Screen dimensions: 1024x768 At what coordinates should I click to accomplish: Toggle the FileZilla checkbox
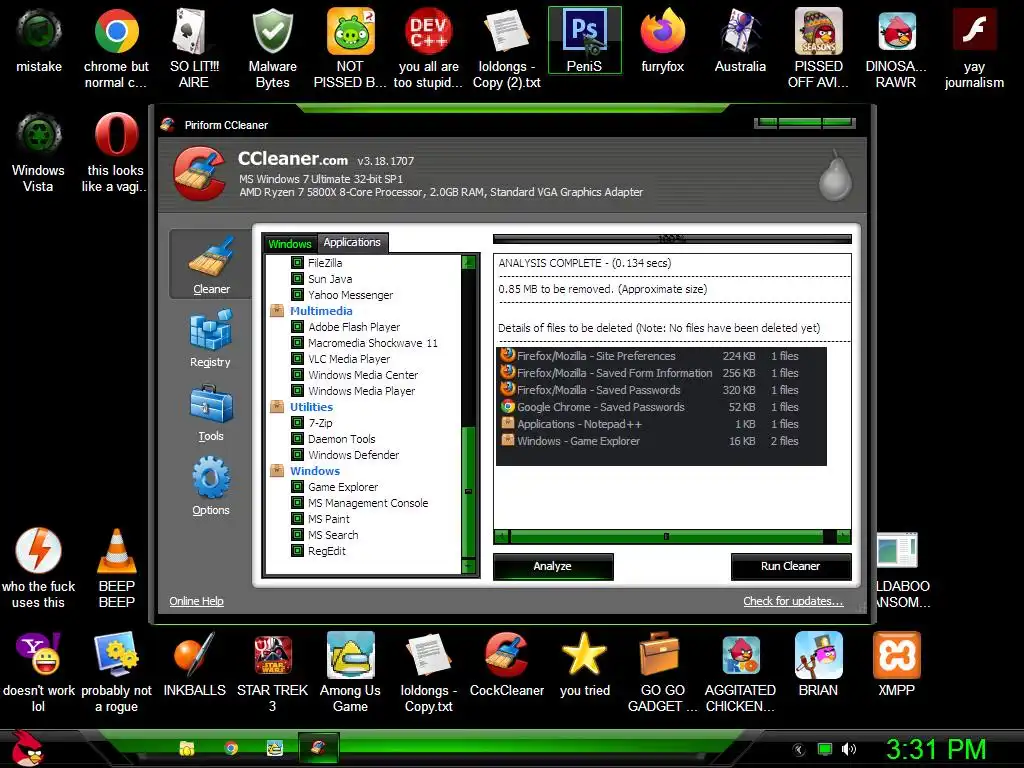click(297, 263)
